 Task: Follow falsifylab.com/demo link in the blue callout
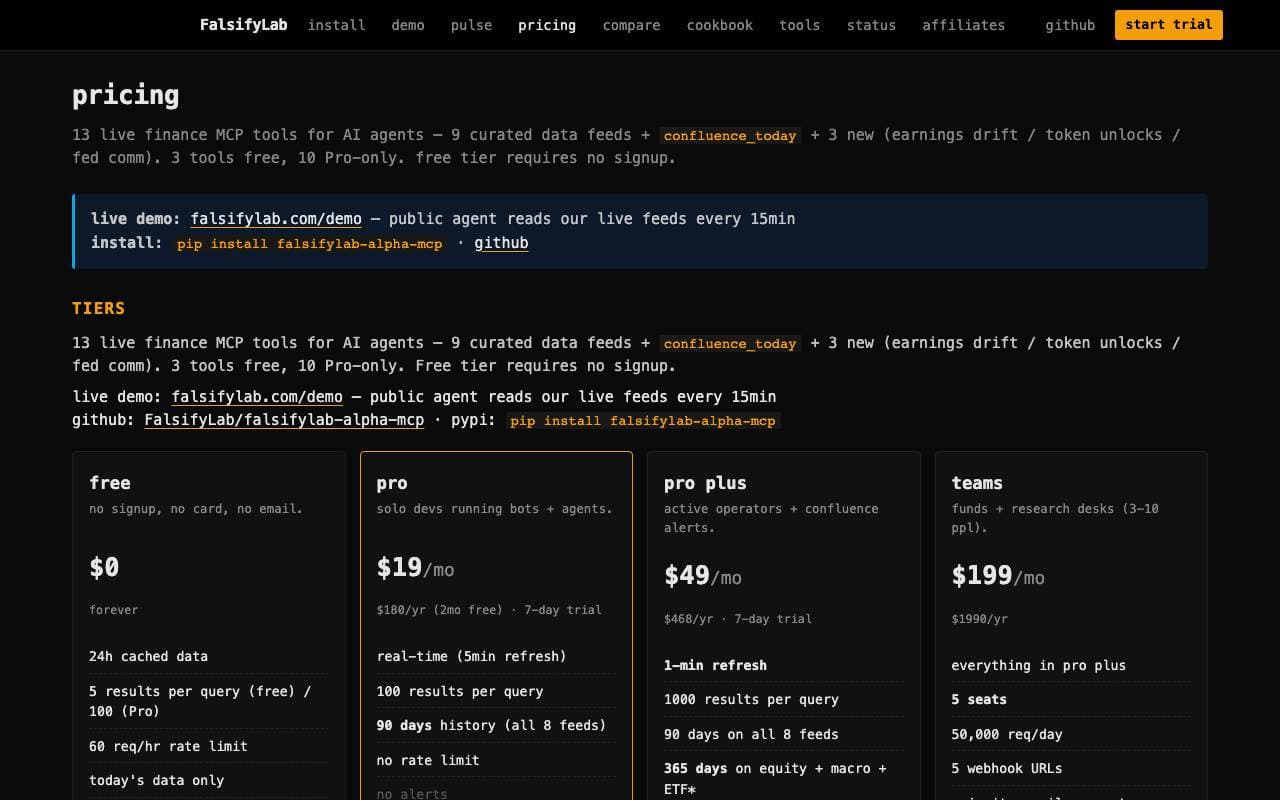pos(276,219)
